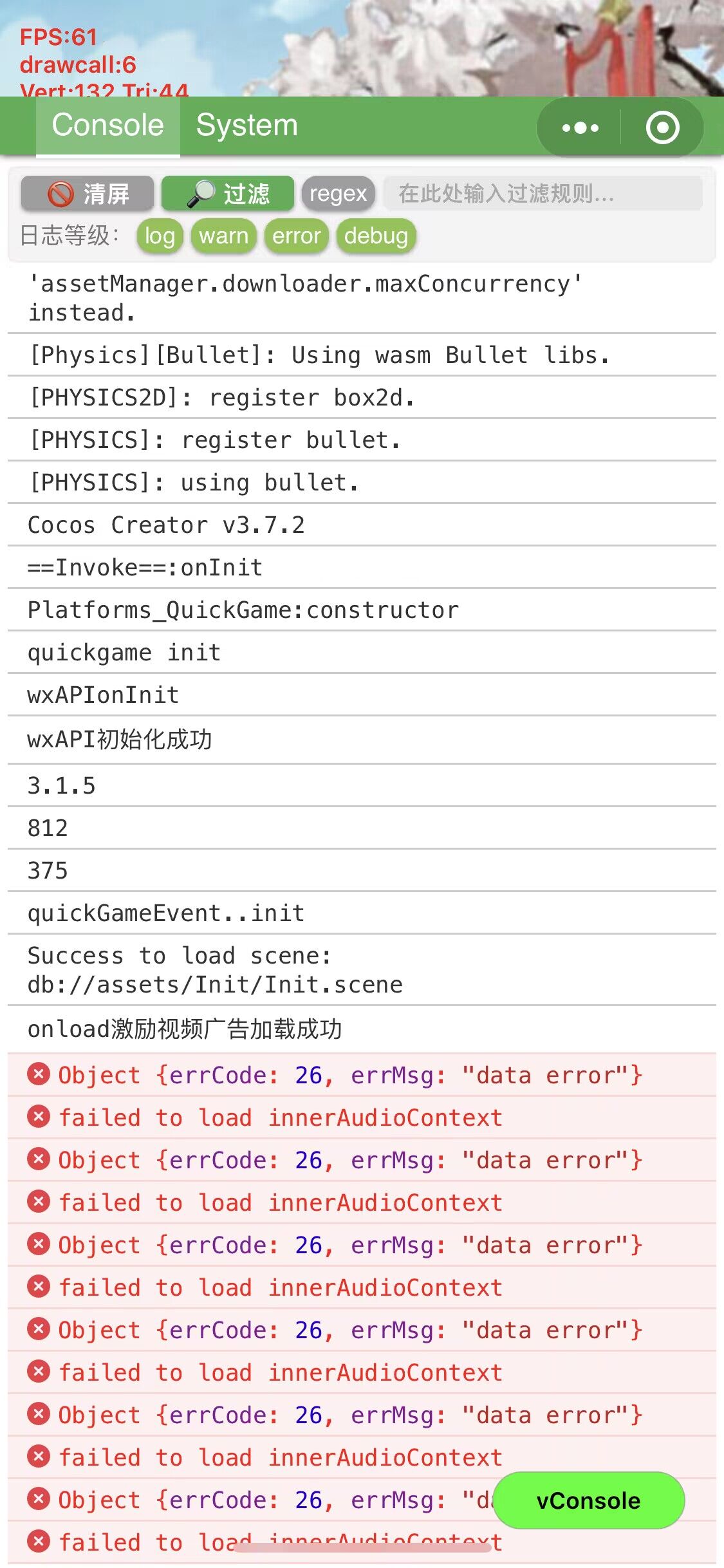This screenshot has width=724, height=1568.
Task: Toggle the error level filter
Action: tap(296, 236)
